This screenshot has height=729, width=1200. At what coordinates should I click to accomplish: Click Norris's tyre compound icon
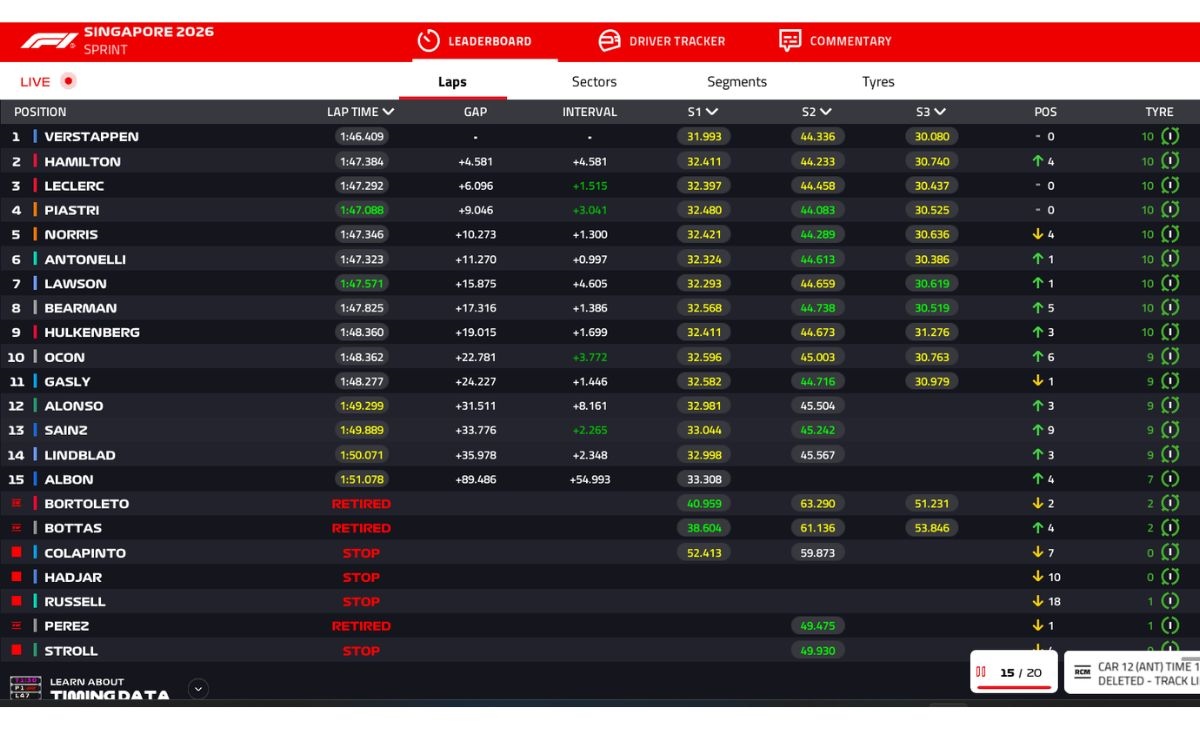(1170, 235)
